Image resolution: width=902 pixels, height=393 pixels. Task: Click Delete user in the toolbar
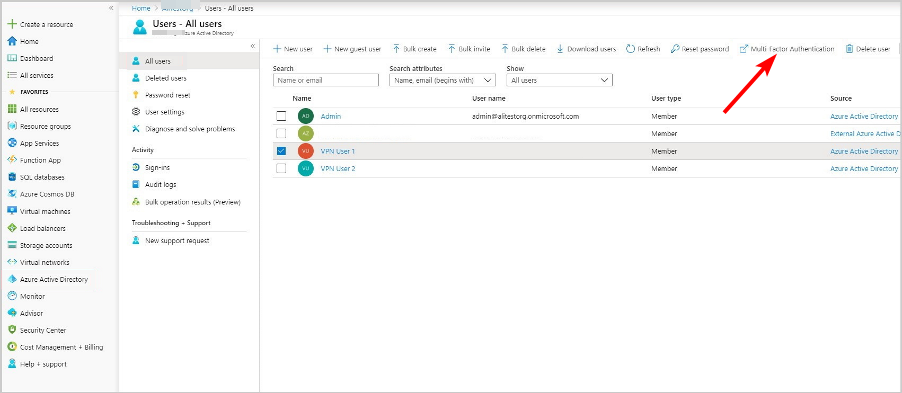tap(867, 49)
